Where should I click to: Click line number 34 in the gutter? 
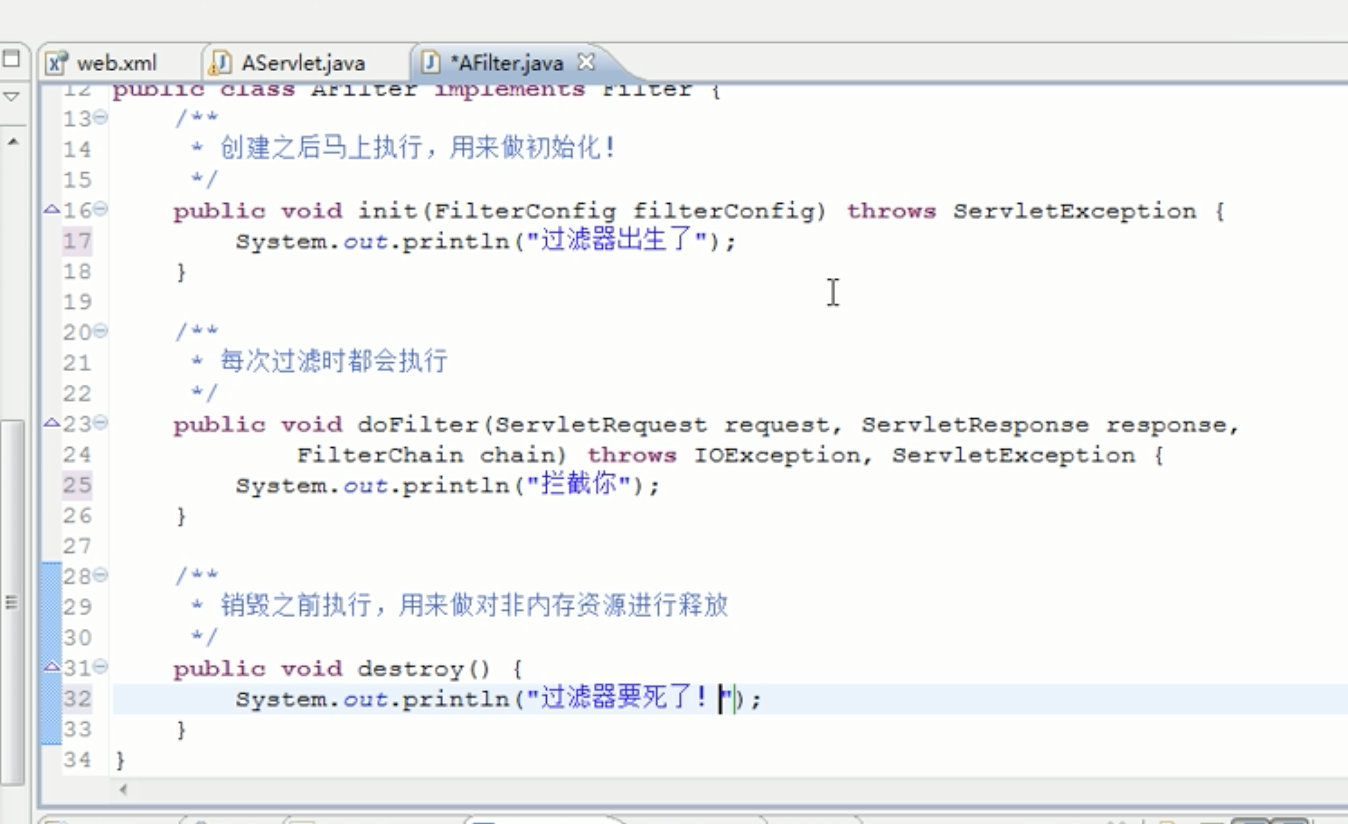pos(77,760)
